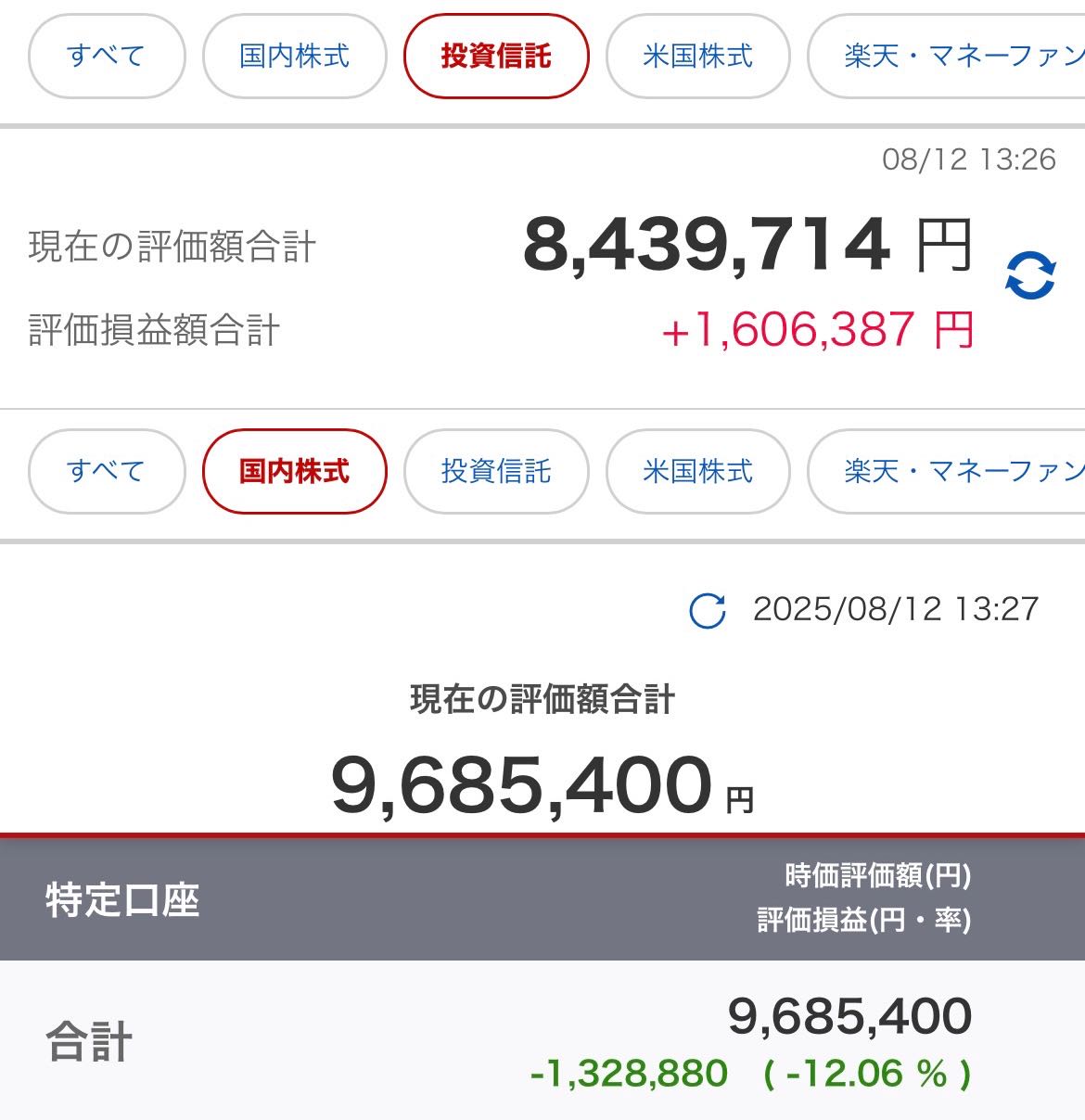
Task: Switch to 投資信託 in the lower tab row
Action: coord(496,471)
